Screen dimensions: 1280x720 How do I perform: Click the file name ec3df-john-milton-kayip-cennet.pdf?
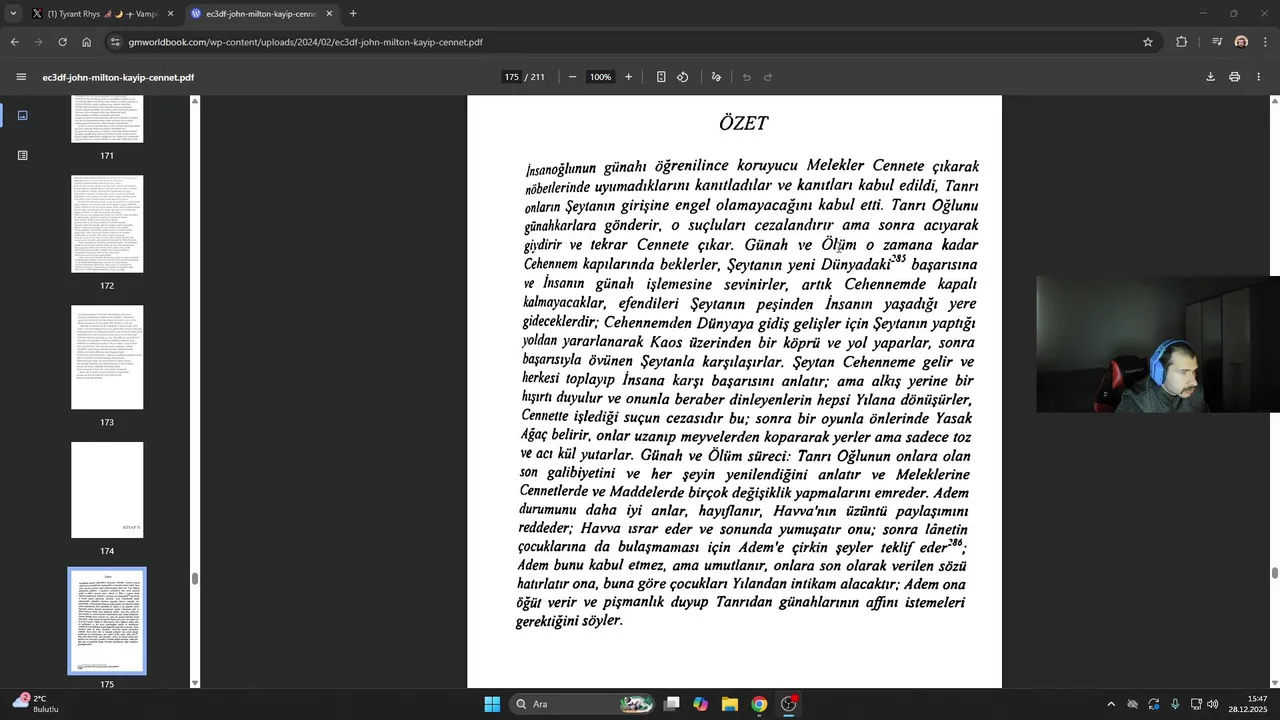118,77
